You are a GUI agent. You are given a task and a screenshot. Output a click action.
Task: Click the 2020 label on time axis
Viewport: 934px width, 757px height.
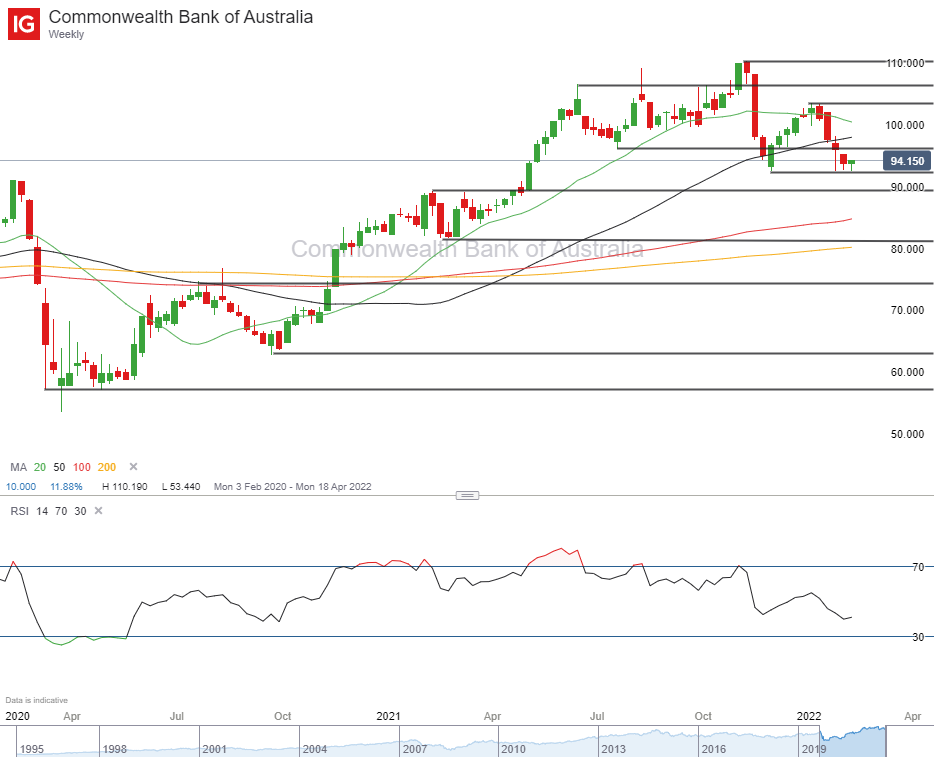pos(17,716)
